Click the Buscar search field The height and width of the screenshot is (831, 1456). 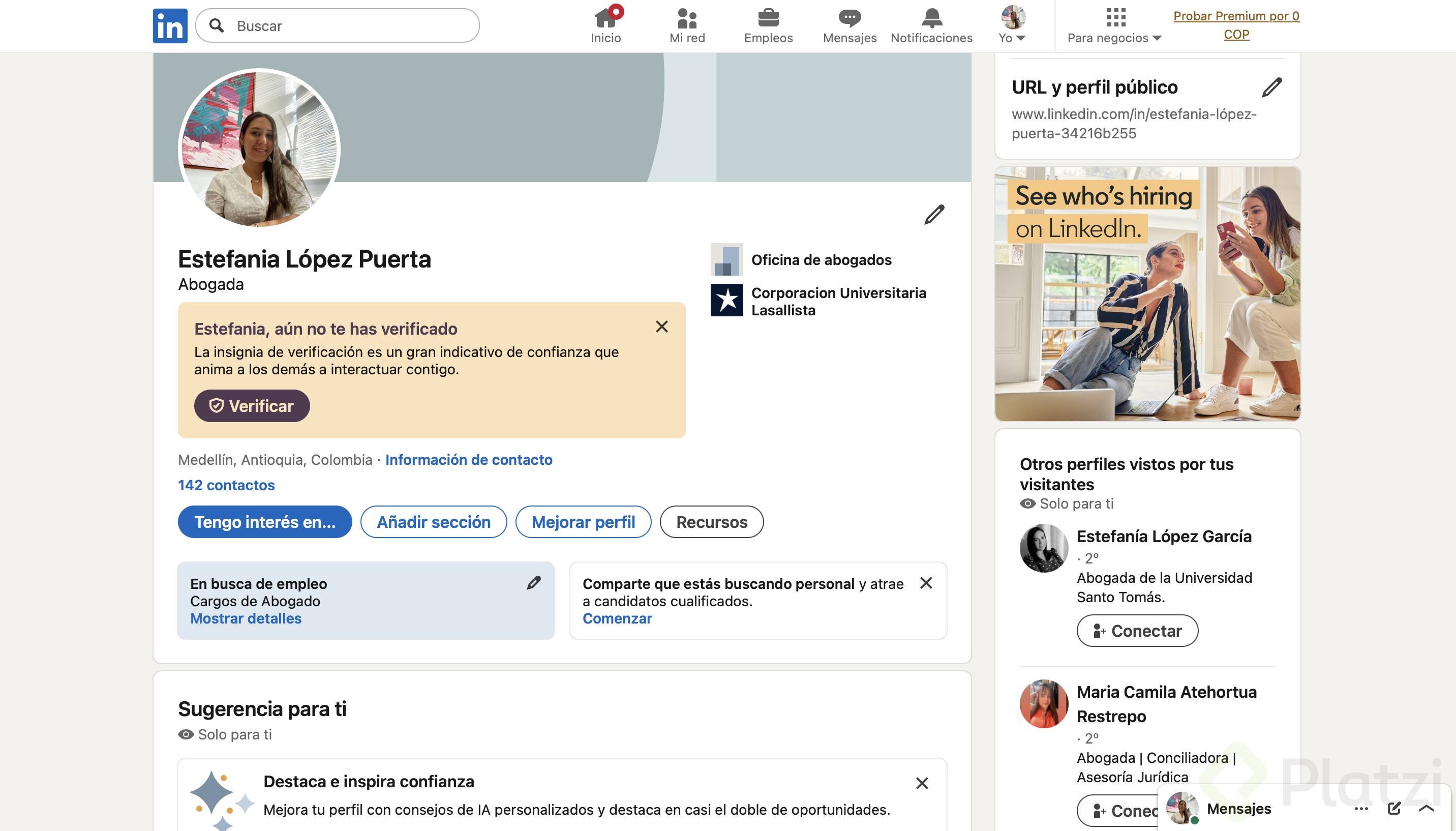coord(348,26)
